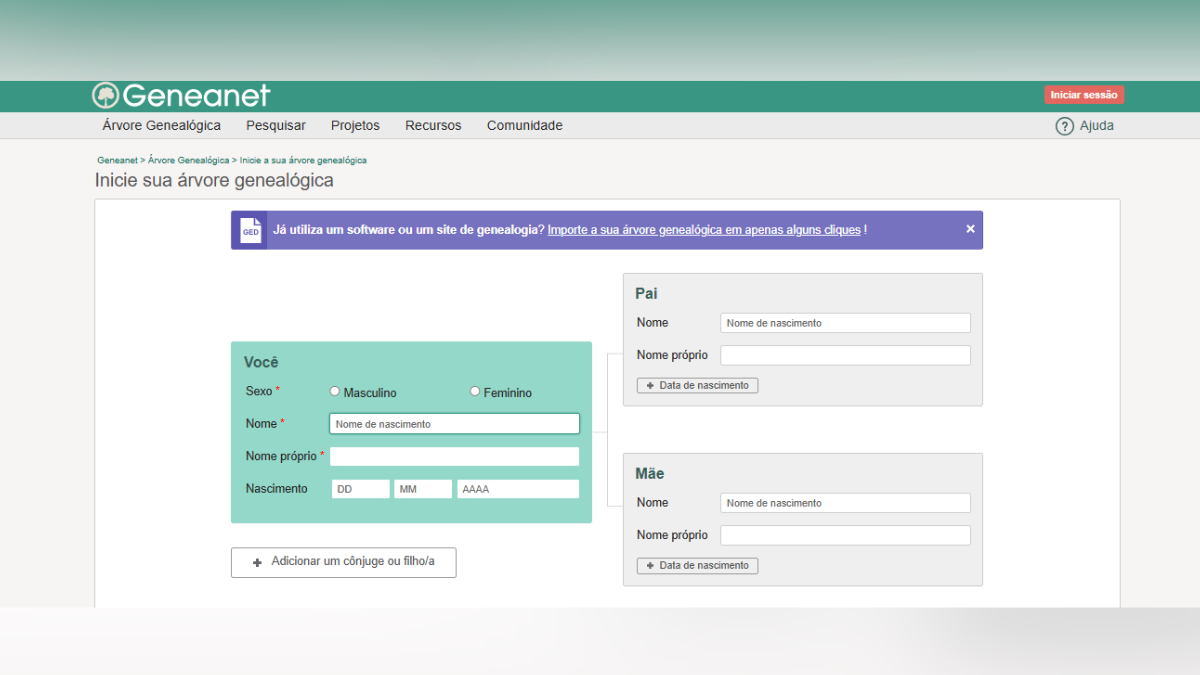Click the Geneanet tree logo icon
This screenshot has width=1200, height=675.
105,95
